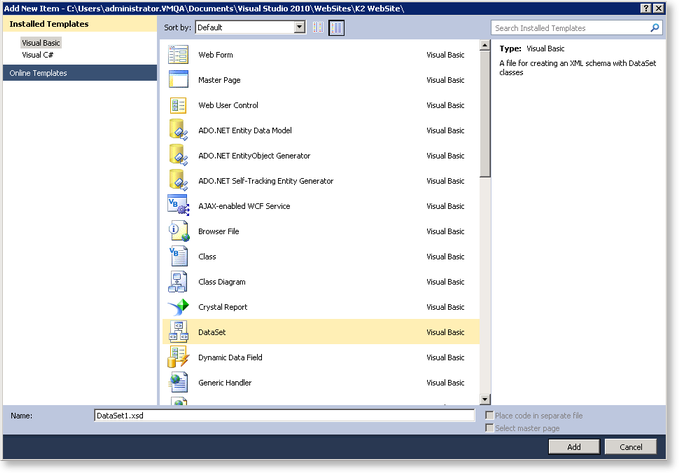This screenshot has height=473, width=679.
Task: Click the Browser File icon
Action: tap(178, 231)
